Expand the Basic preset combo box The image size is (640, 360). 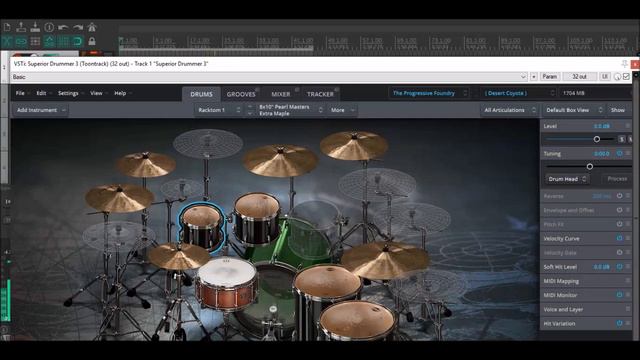[523, 77]
